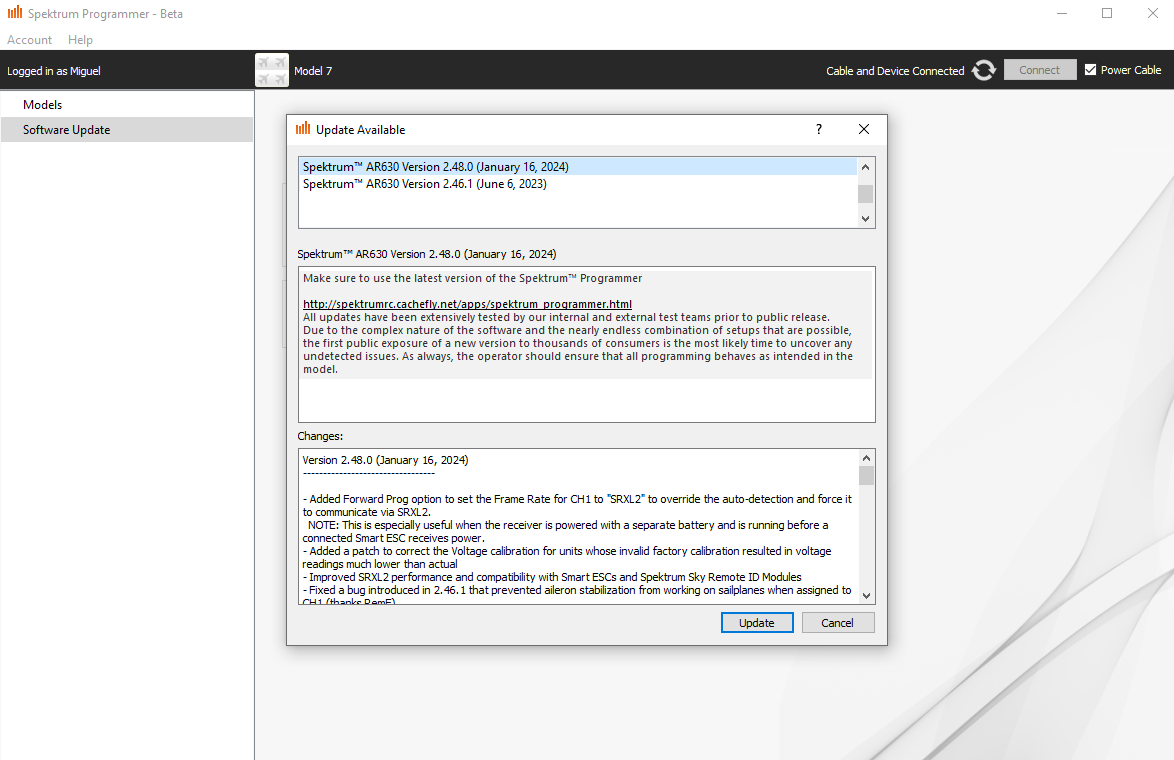Select Models in the sidebar
1174x760 pixels.
tap(43, 105)
